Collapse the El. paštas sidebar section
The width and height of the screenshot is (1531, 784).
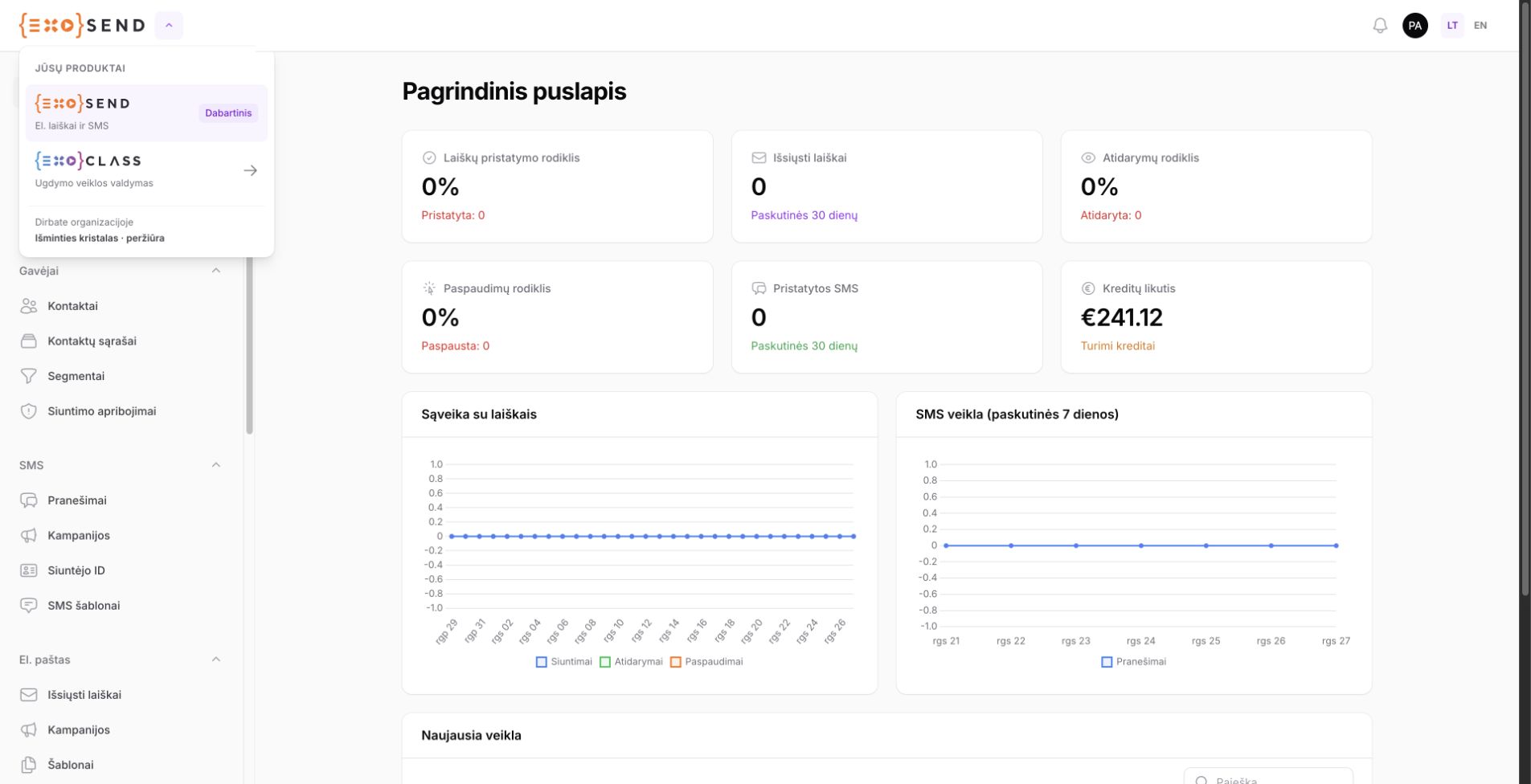[x=215, y=659]
